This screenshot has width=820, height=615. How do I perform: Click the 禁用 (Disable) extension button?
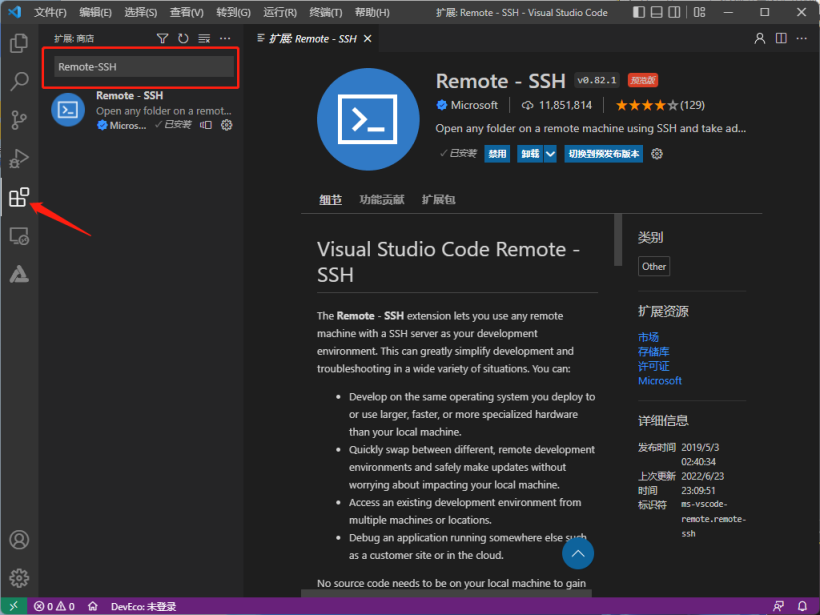pyautogui.click(x=497, y=154)
